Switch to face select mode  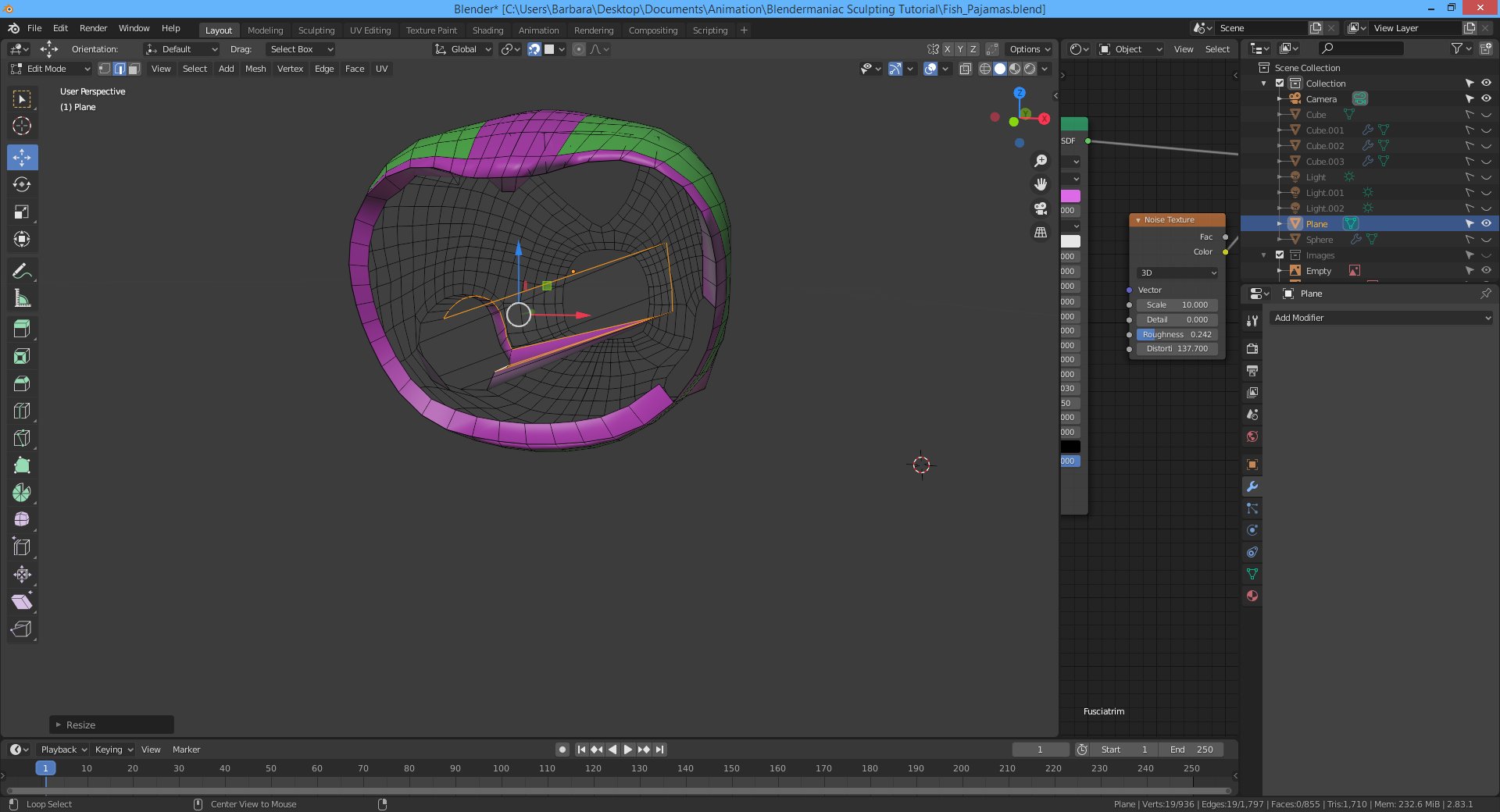click(x=134, y=69)
